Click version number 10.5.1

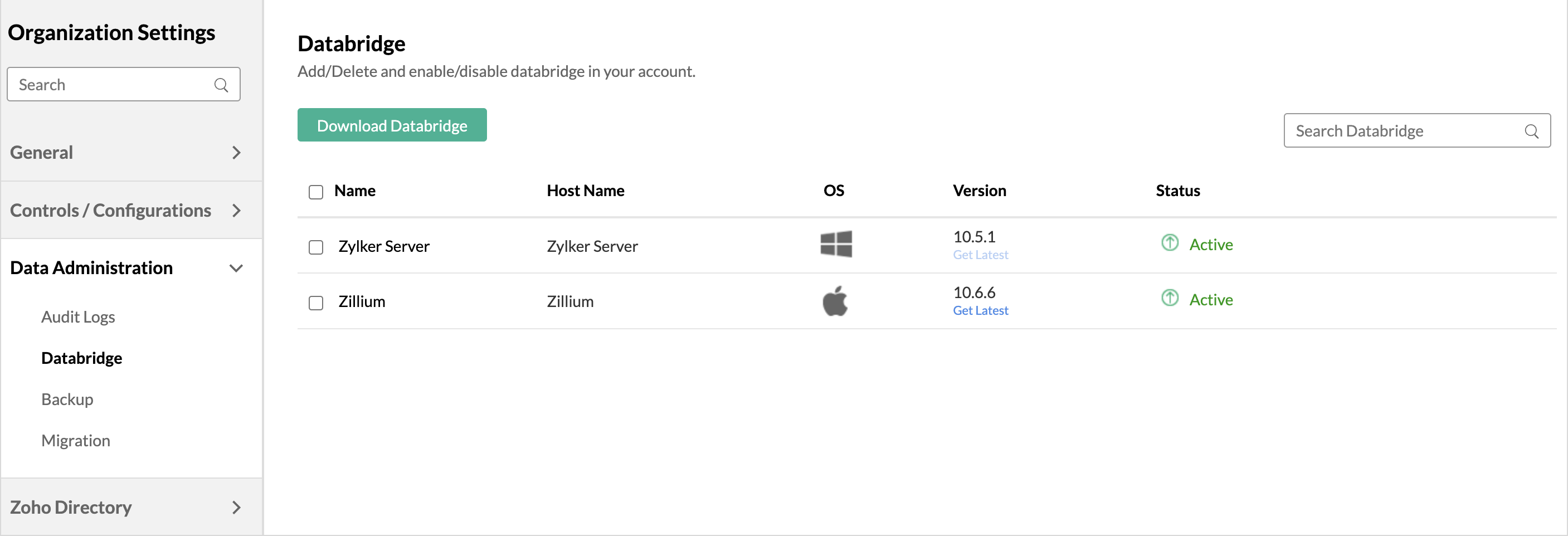(x=974, y=237)
